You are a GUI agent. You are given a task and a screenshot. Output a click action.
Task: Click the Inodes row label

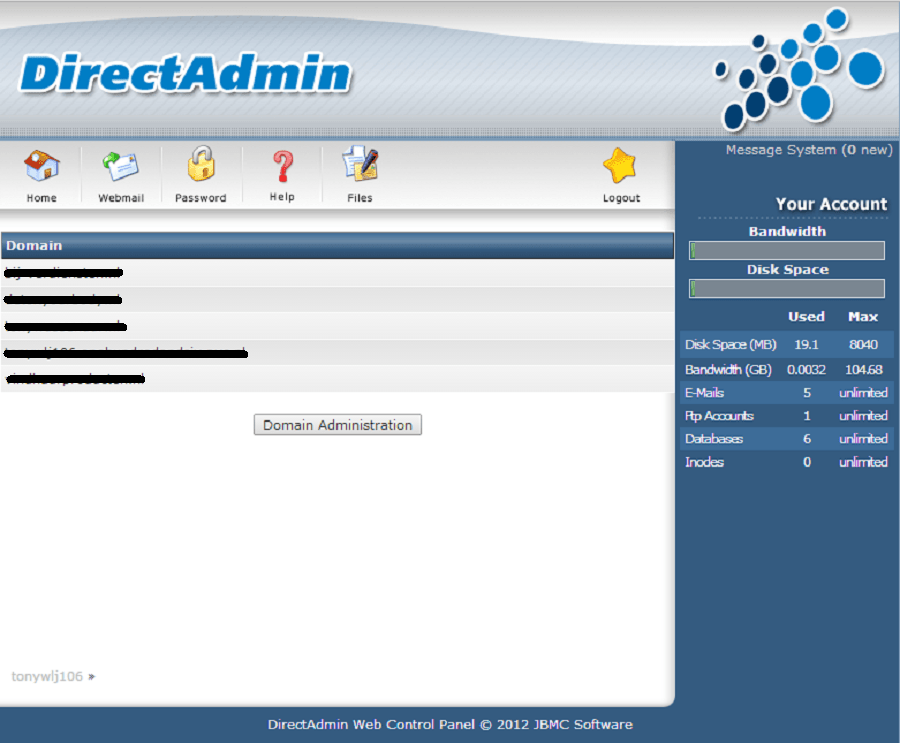704,462
